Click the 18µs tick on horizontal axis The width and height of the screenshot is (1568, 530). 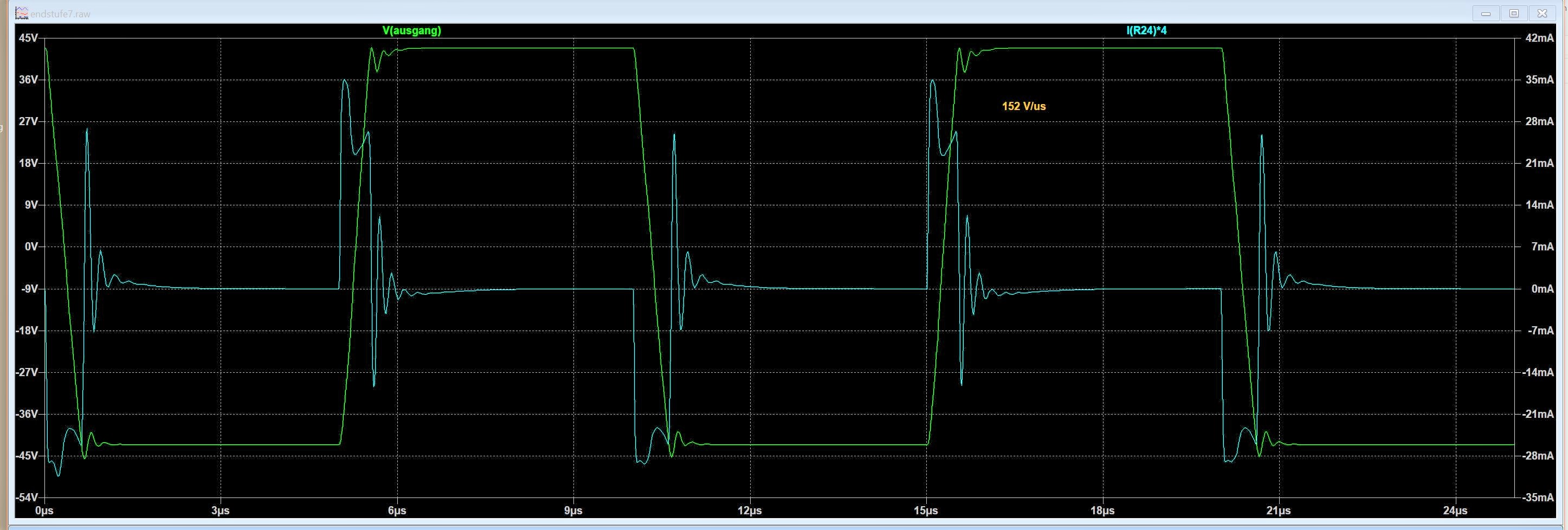(x=1102, y=510)
